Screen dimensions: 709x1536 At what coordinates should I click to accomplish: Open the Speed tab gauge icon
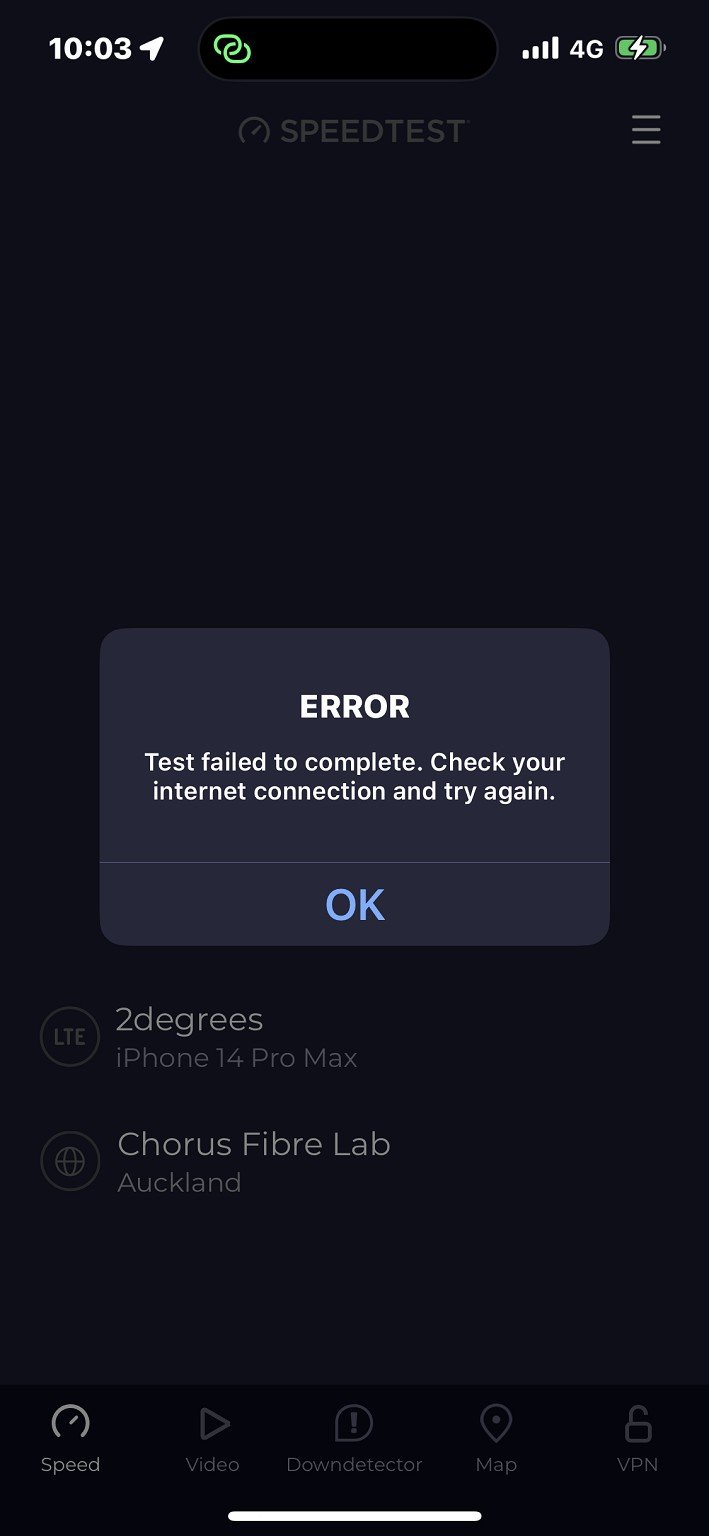coord(70,1422)
